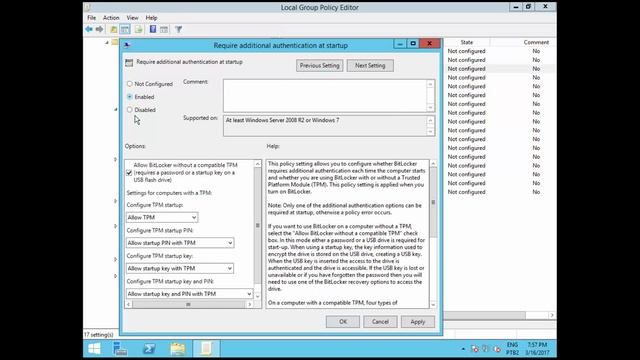
Task: Click the Group Policy Editor taskbar icon
Action: (x=206, y=349)
